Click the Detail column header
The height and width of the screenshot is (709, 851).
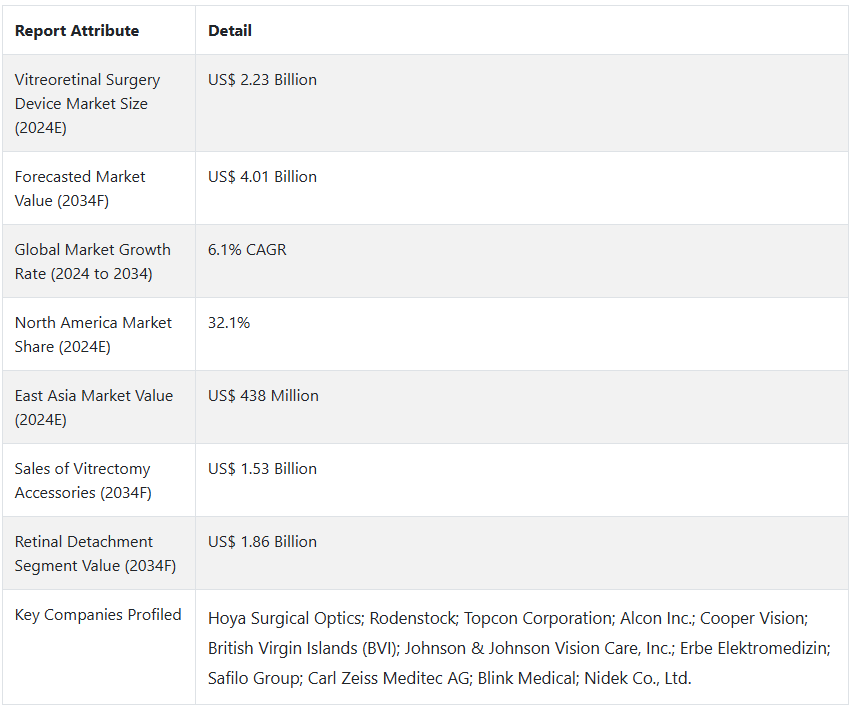click(230, 31)
